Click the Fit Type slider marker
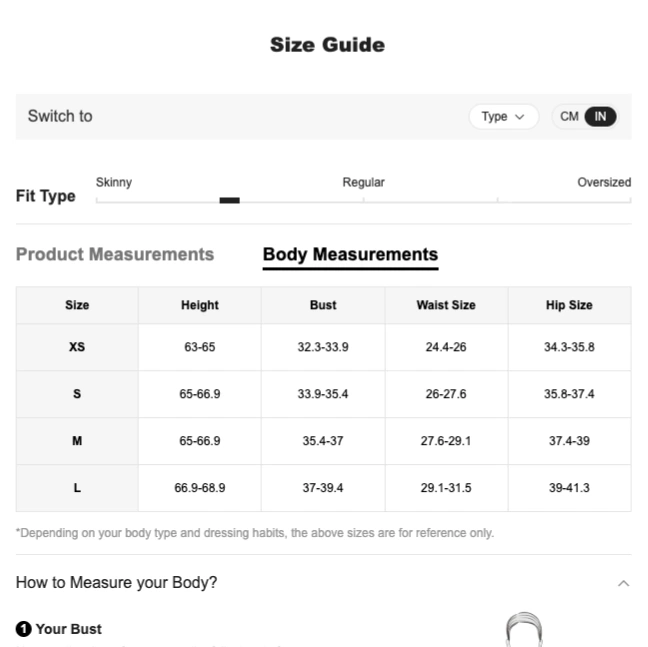The image size is (648, 647). (x=229, y=200)
